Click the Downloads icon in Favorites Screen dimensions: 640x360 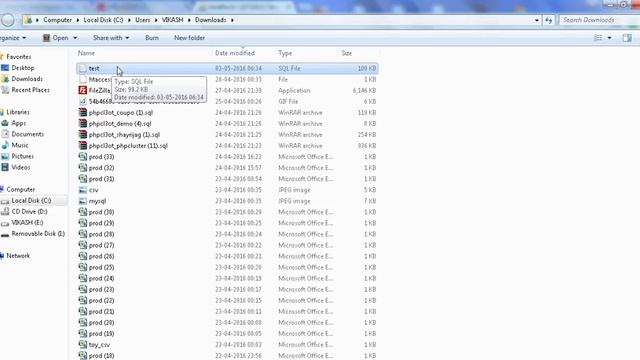[5, 79]
